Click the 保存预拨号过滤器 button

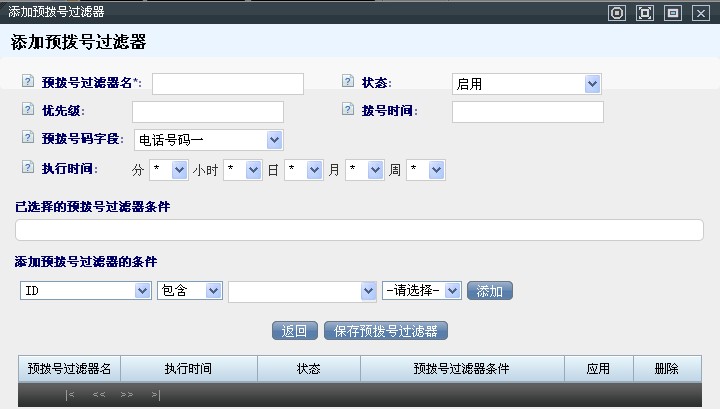point(386,331)
